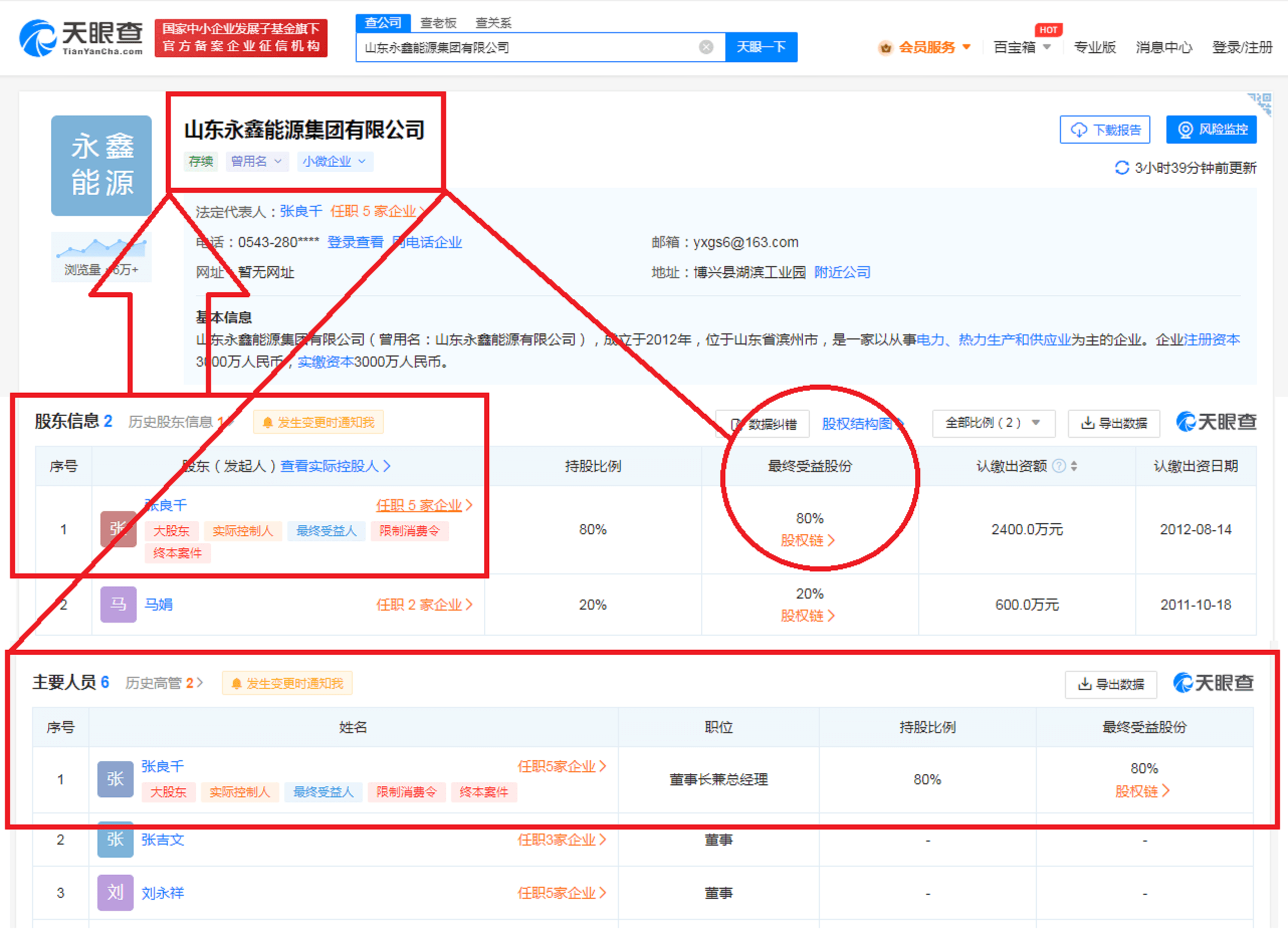Click the 存续 status tag
Viewport: 1288px width, 946px height.
click(200, 162)
